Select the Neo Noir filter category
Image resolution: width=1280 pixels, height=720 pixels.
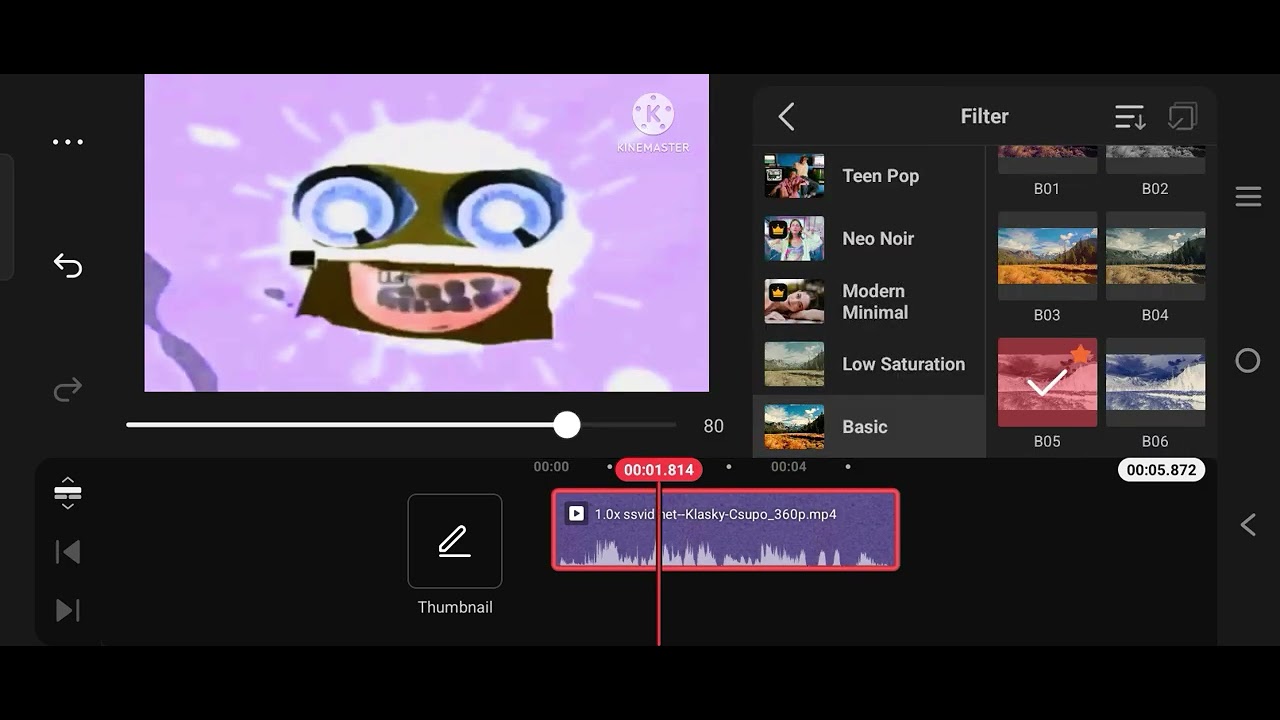(868, 238)
